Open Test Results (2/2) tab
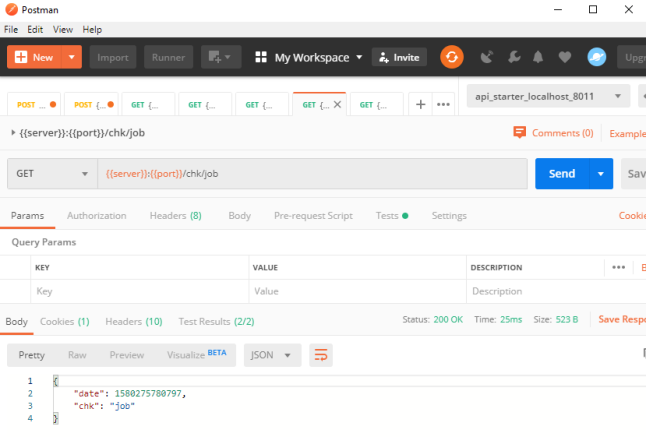This screenshot has height=437, width=646. tap(216, 322)
